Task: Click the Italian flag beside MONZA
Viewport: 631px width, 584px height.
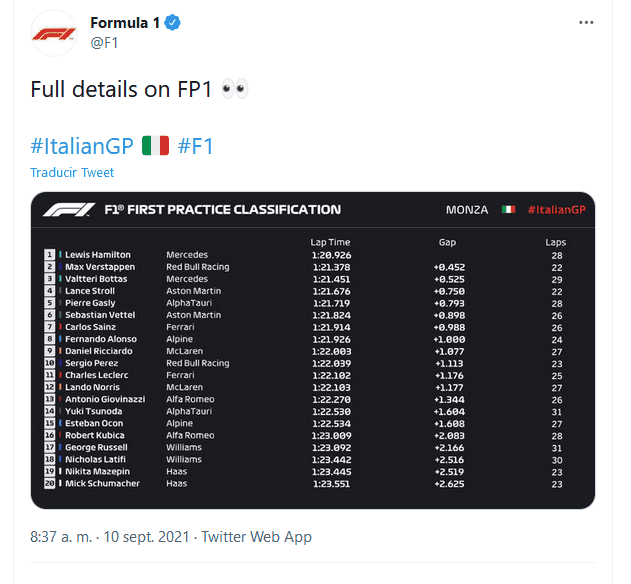Action: (509, 210)
